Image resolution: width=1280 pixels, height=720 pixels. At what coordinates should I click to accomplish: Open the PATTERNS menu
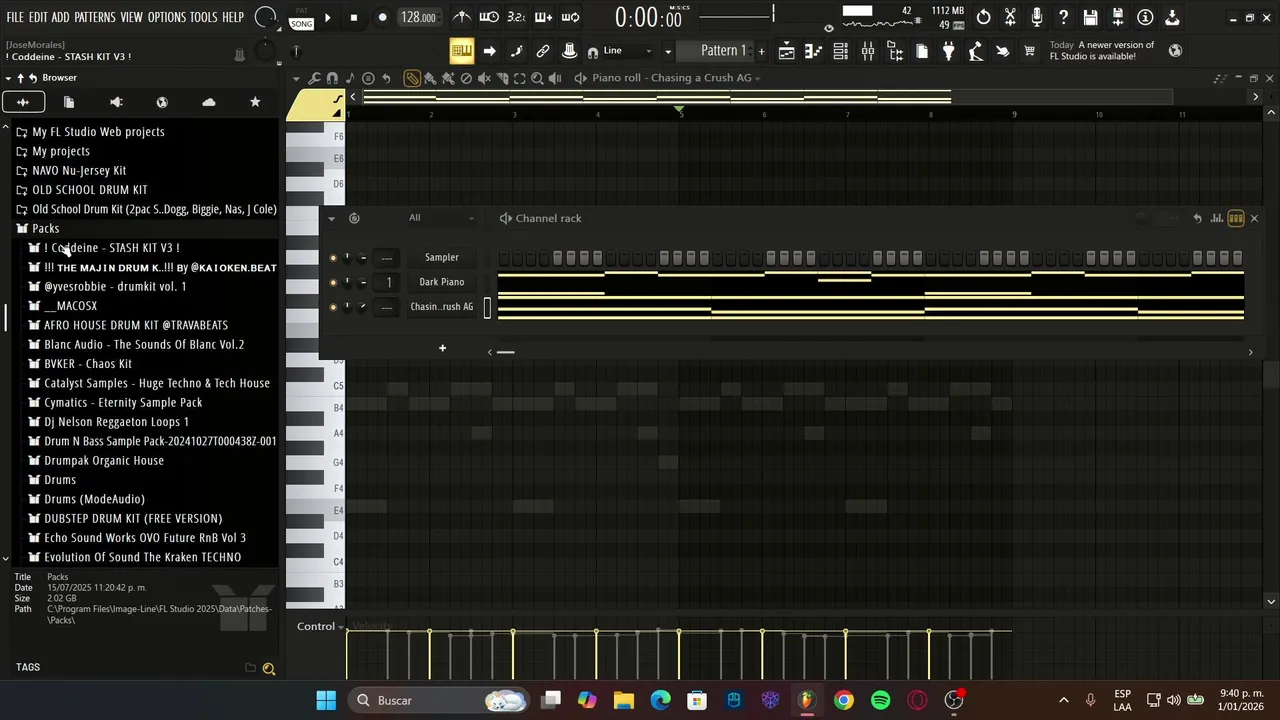(x=95, y=17)
